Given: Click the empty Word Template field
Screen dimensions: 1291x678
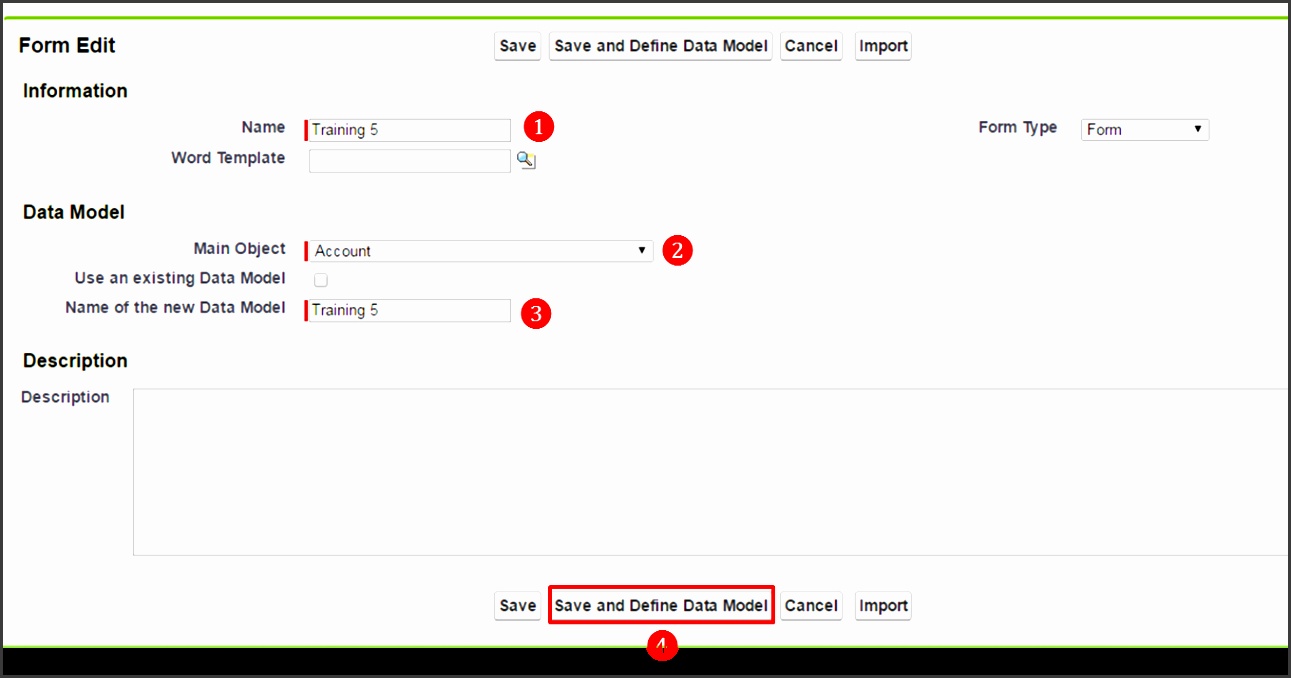Looking at the screenshot, I should point(410,160).
